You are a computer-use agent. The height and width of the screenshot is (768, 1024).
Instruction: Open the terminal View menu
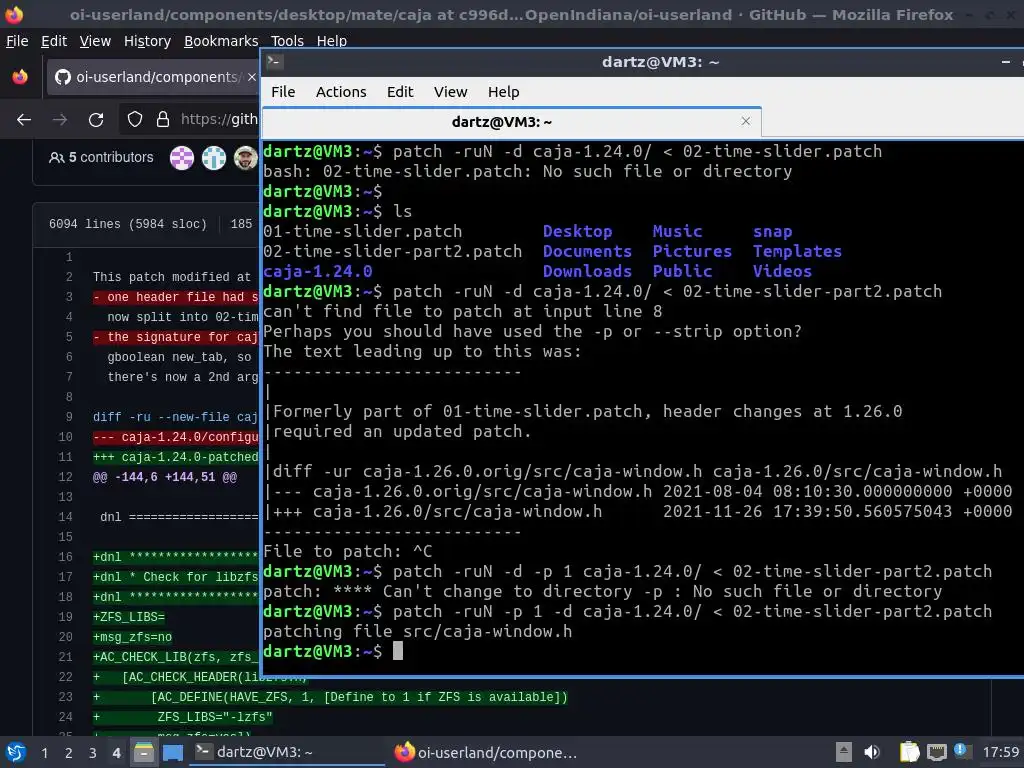pos(451,92)
